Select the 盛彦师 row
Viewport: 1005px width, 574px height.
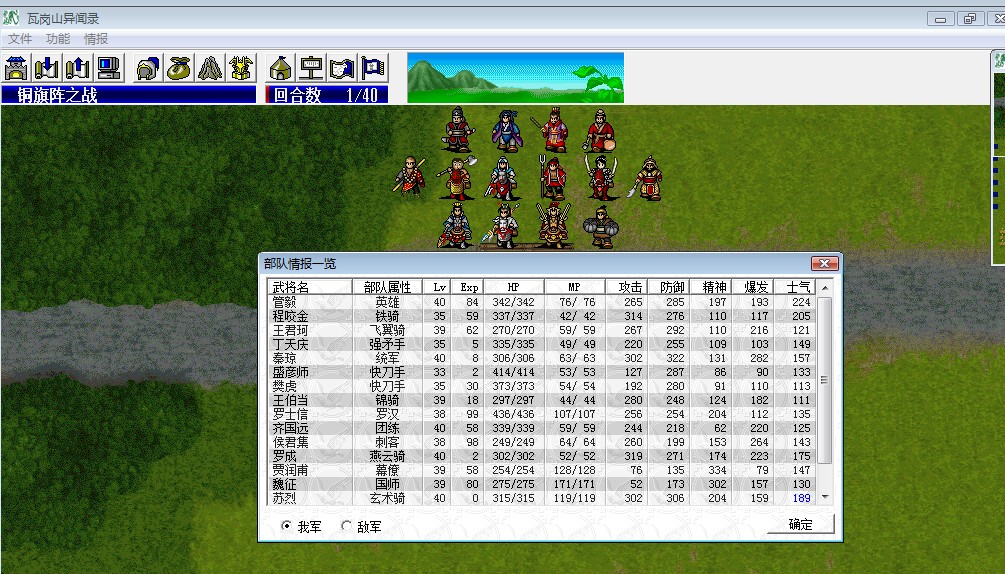(542, 372)
